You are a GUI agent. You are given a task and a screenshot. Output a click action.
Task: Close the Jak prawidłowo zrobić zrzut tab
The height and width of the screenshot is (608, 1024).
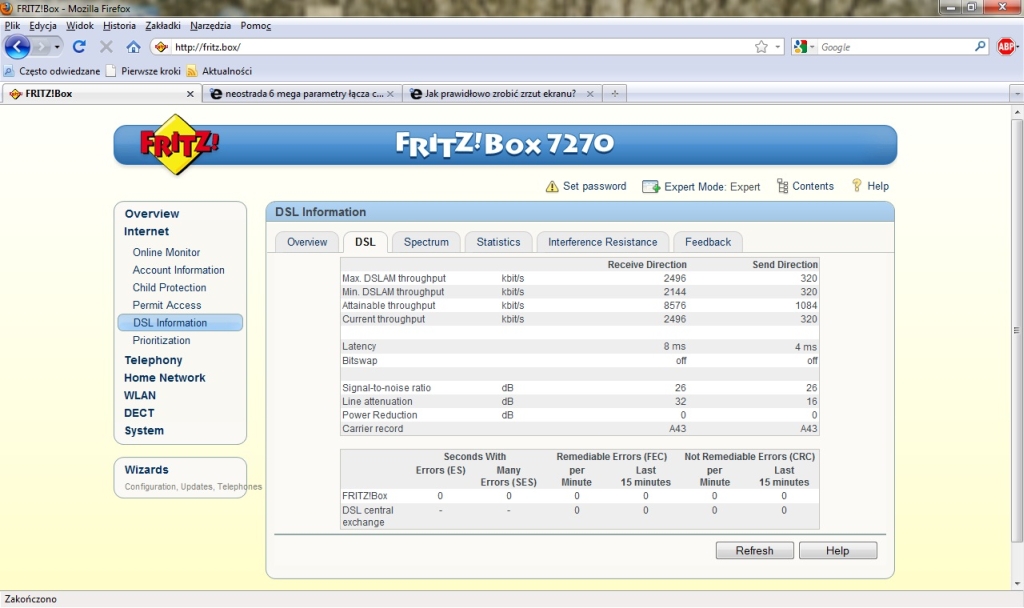point(590,94)
